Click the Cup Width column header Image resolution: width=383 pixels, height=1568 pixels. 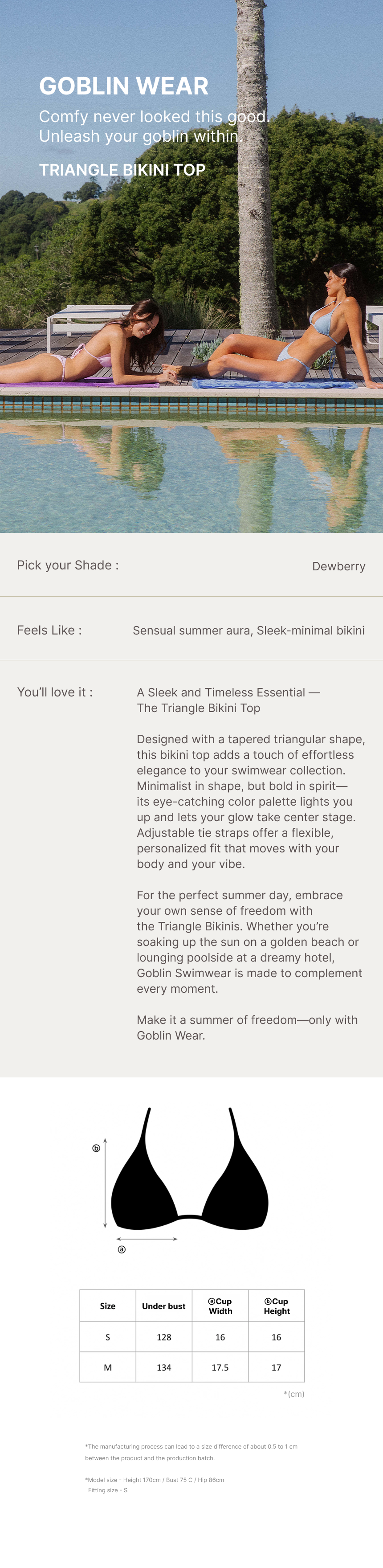tap(220, 1306)
